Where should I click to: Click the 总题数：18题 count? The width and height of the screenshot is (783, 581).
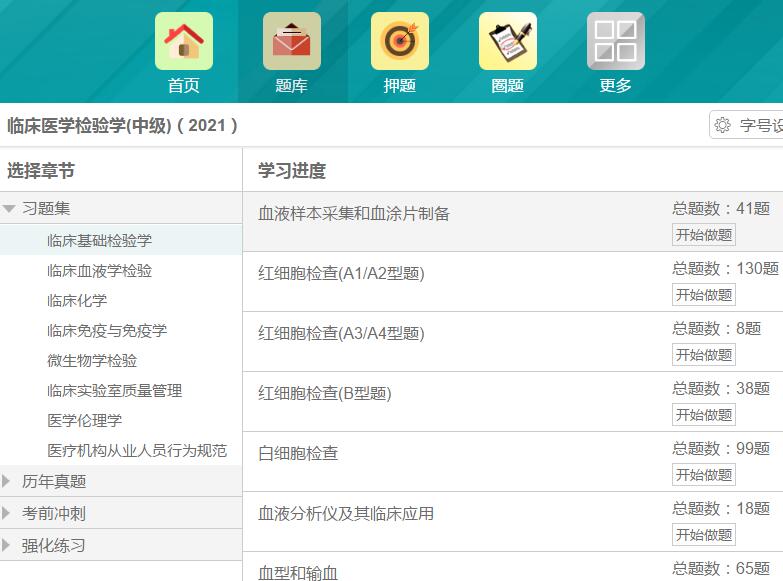(721, 508)
